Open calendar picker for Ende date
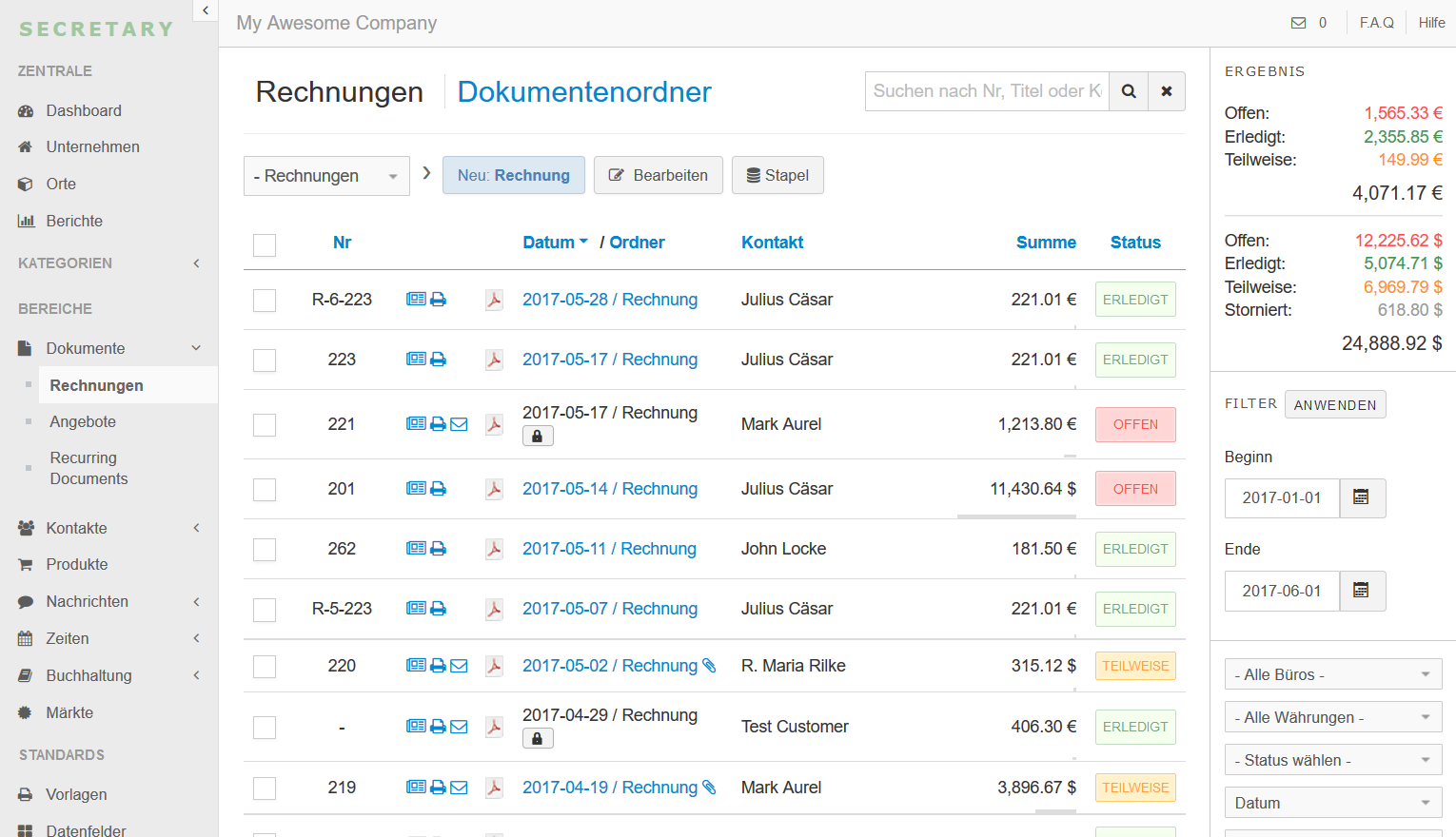The image size is (1456, 837). (x=1362, y=591)
